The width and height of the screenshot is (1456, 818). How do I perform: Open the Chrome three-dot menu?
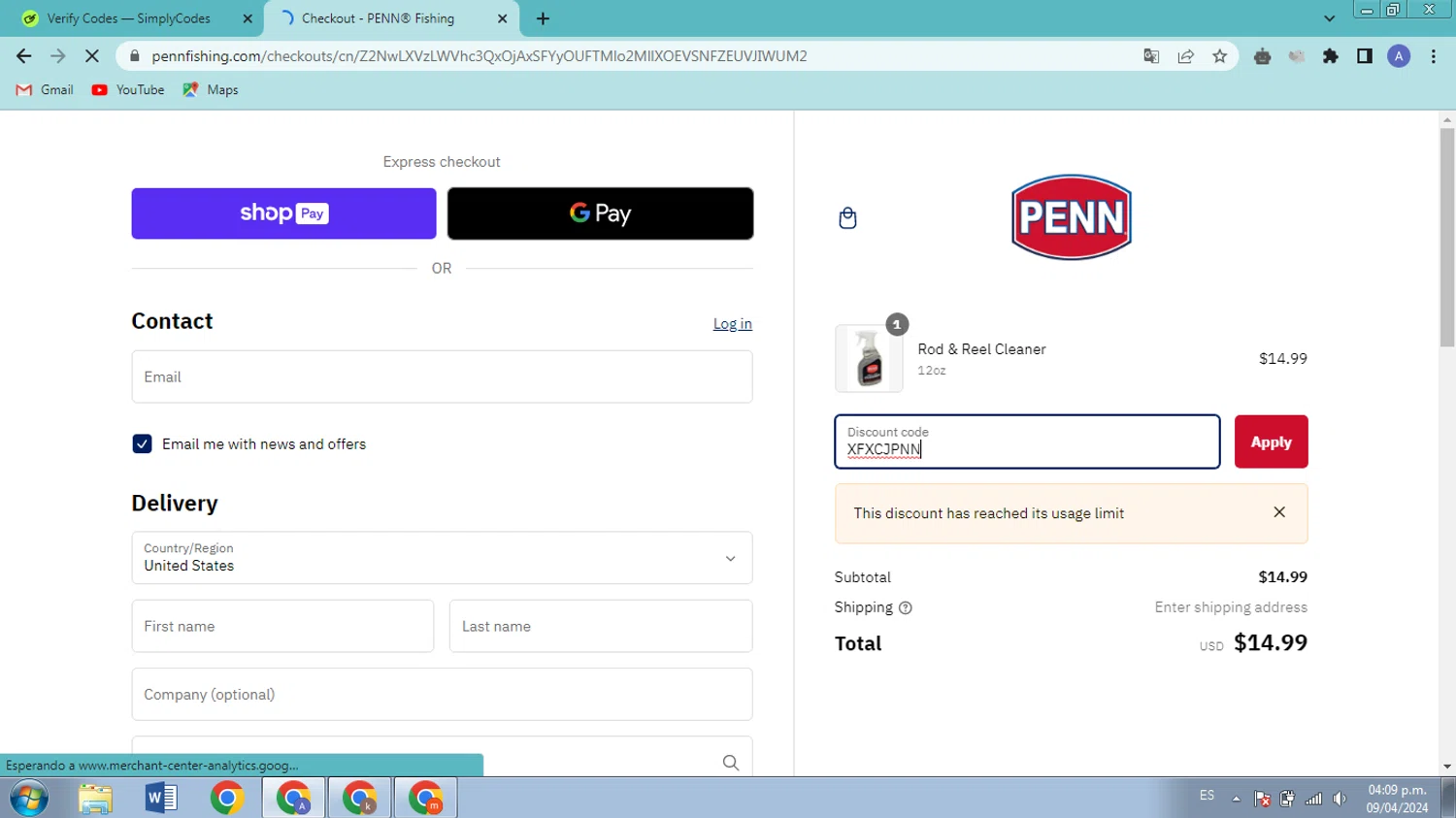click(1434, 56)
